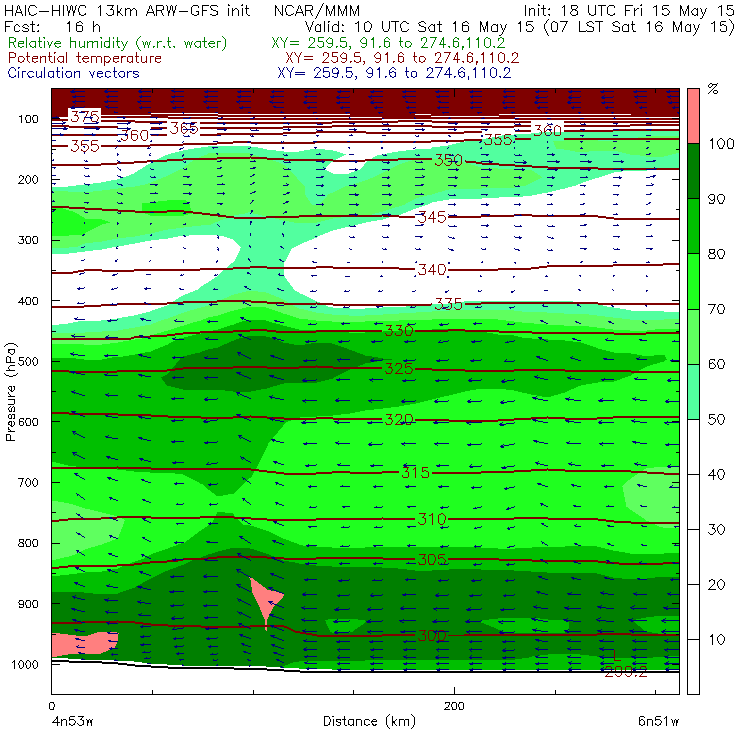
Task: Click the '900' pressure axis tick label
Action: click(x=28, y=604)
